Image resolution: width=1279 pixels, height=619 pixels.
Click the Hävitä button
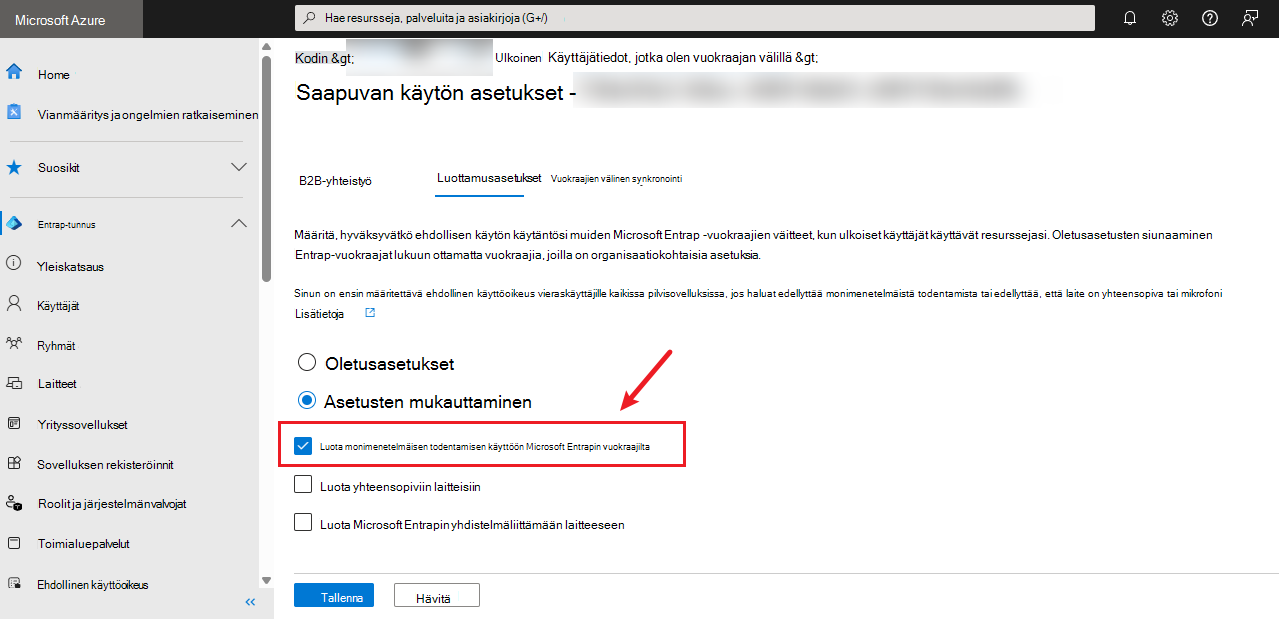click(437, 595)
